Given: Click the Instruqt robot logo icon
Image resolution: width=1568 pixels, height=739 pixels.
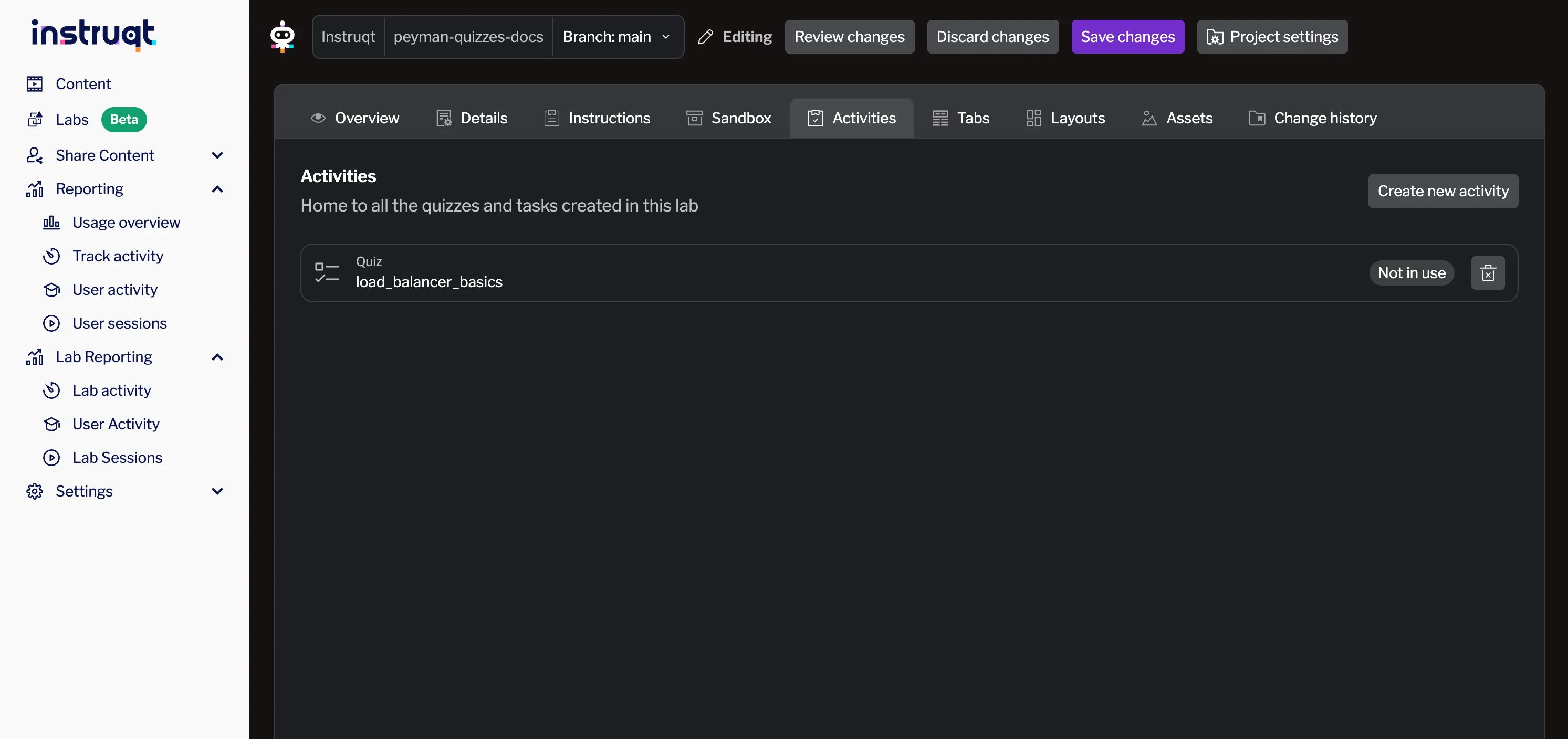Looking at the screenshot, I should 282,37.
